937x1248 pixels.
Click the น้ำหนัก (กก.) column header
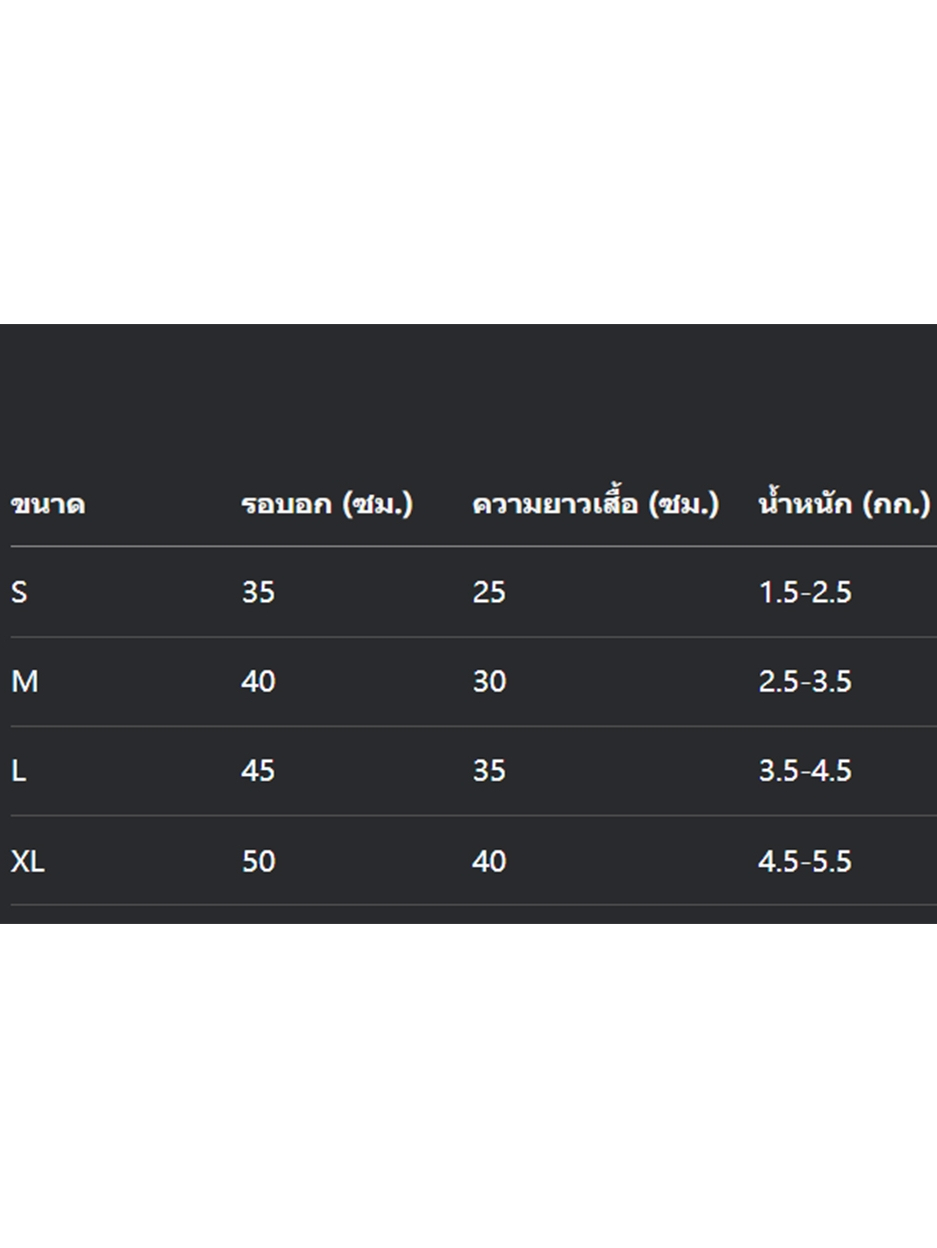[x=845, y=503]
